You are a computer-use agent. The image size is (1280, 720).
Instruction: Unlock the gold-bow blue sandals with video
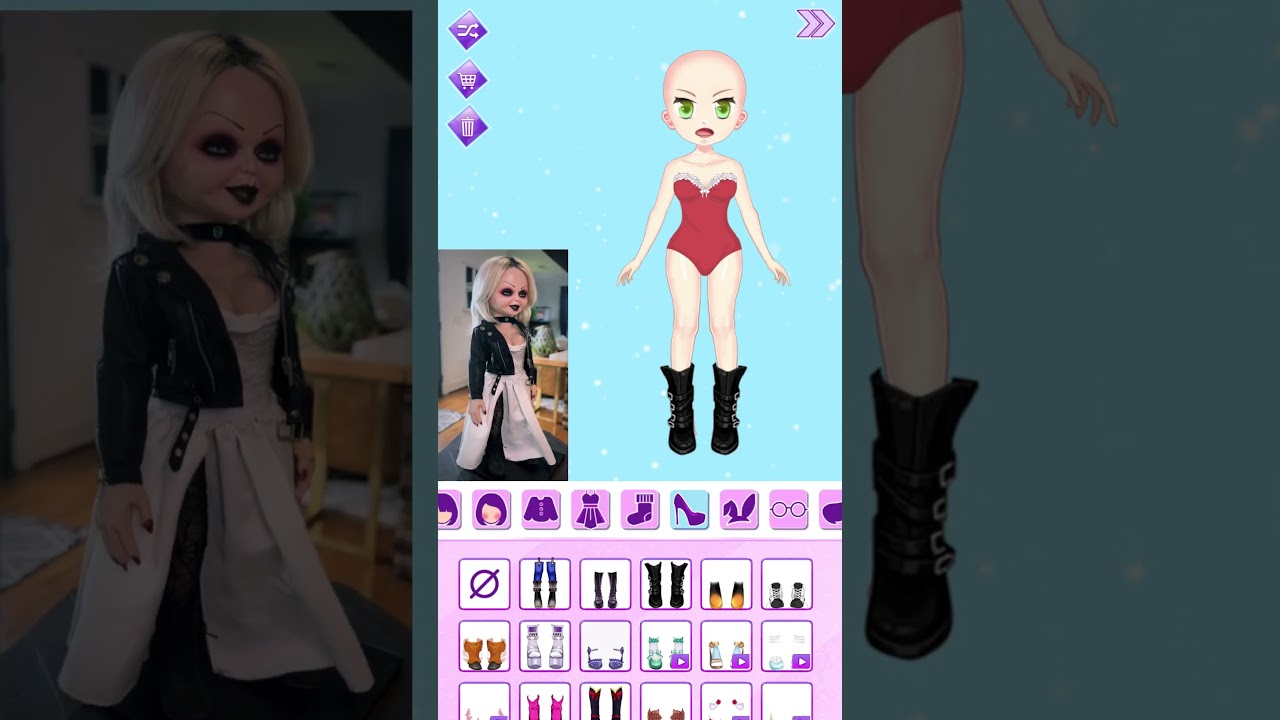tap(726, 646)
